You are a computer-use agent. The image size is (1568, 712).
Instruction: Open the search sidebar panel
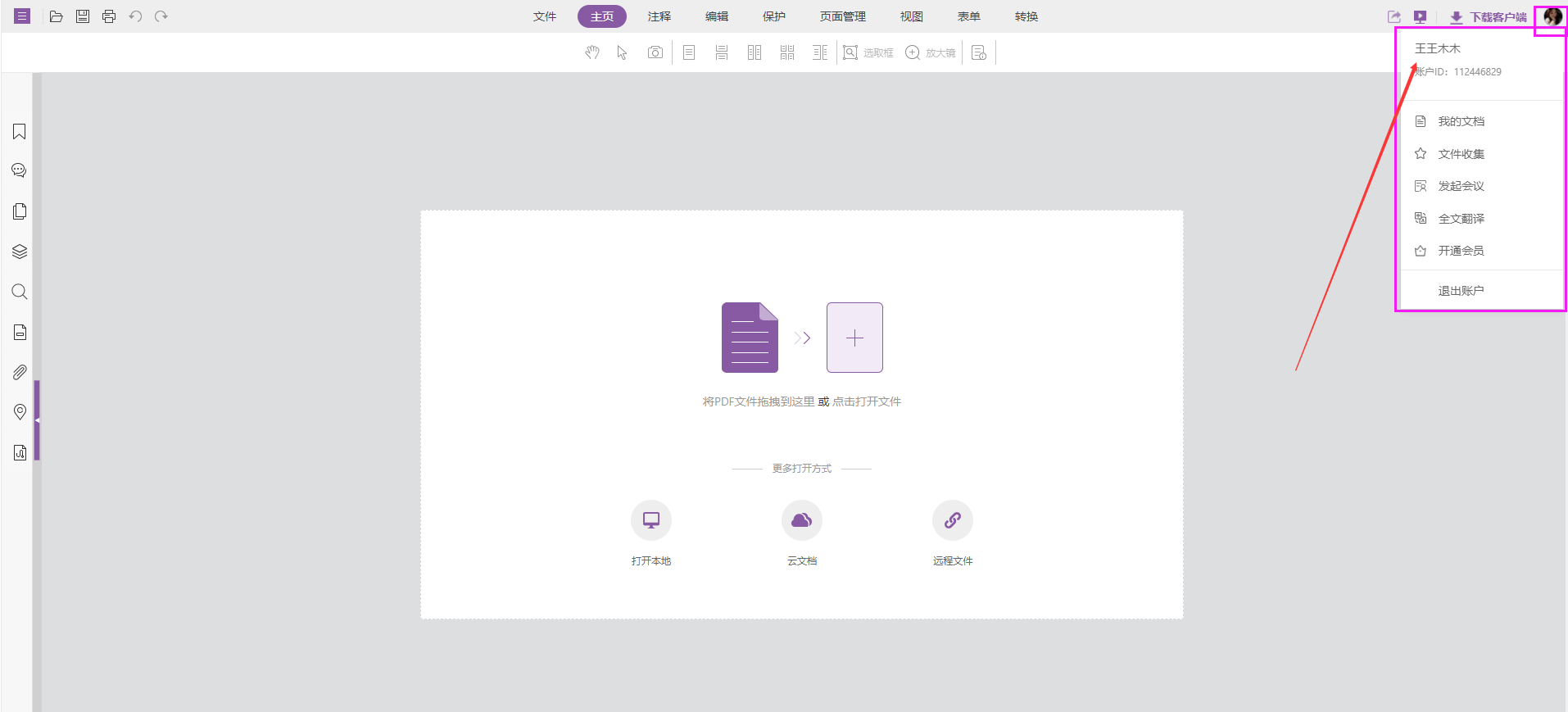pyautogui.click(x=20, y=292)
